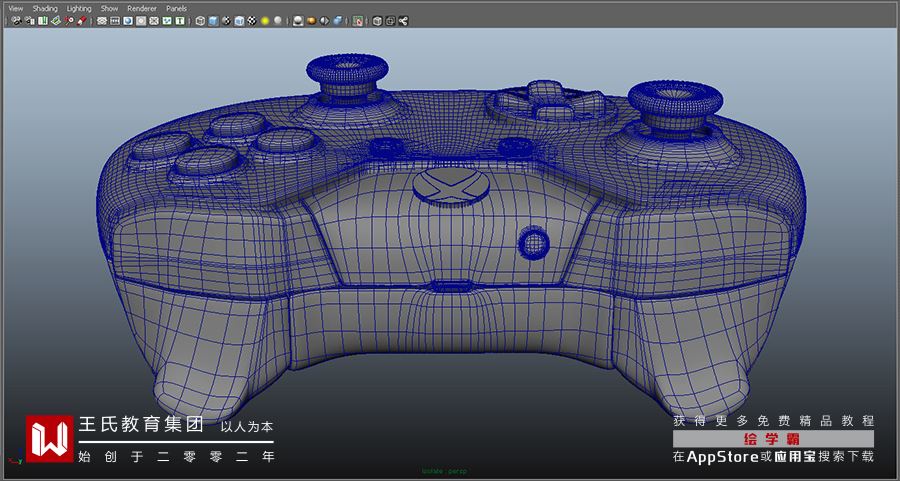Click the Screen Space Ambient Occlusion icon

[298, 21]
